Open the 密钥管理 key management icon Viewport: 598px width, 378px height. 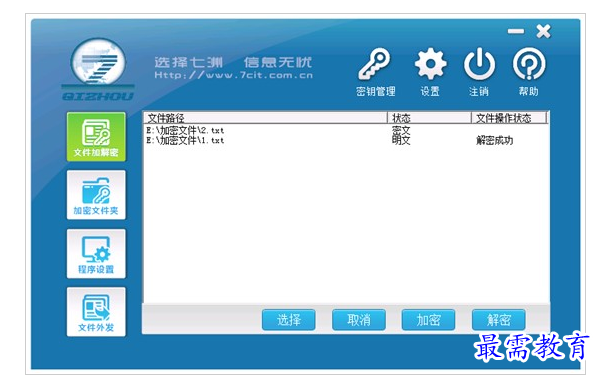point(375,72)
